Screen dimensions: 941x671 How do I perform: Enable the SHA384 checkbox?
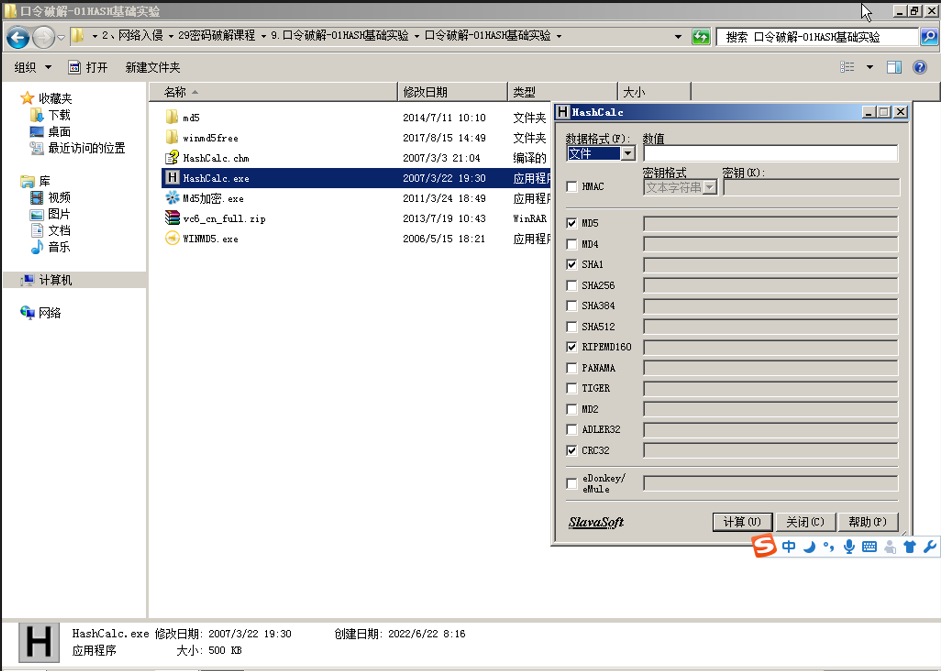coord(572,306)
